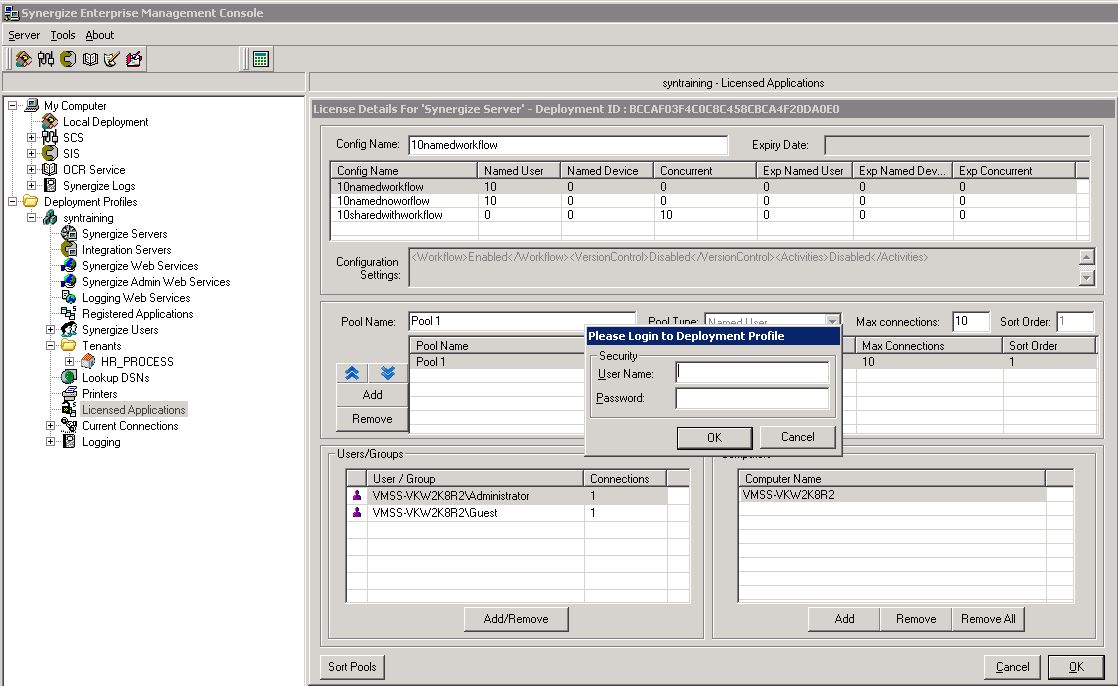Collapse the My Computer tree node

click(12, 106)
